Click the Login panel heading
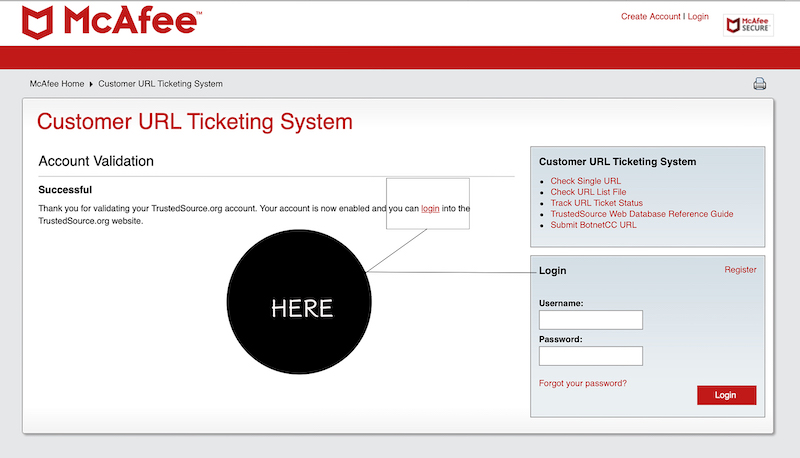Image resolution: width=800 pixels, height=458 pixels. (552, 271)
